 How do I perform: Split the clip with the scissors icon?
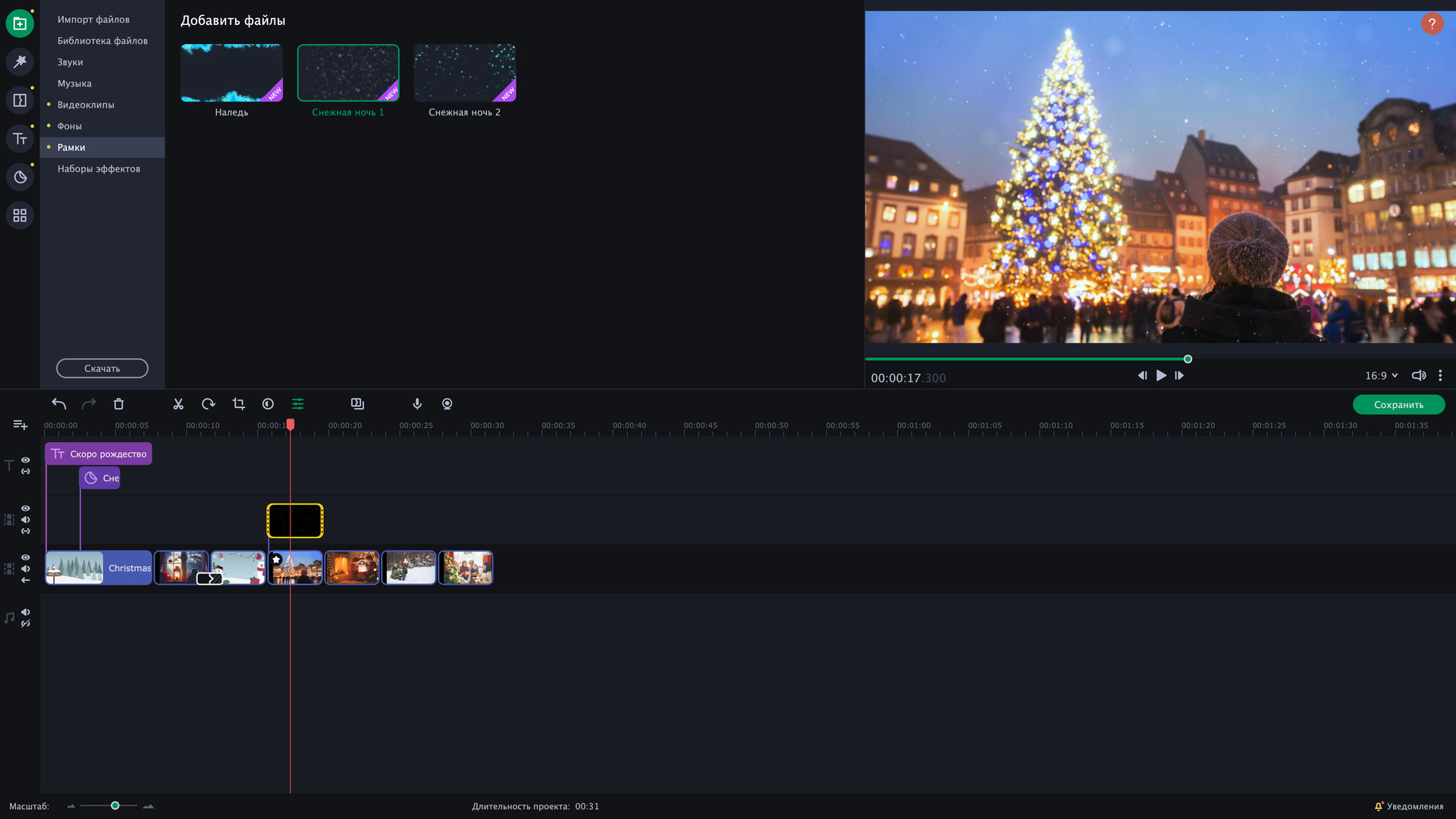click(x=178, y=404)
